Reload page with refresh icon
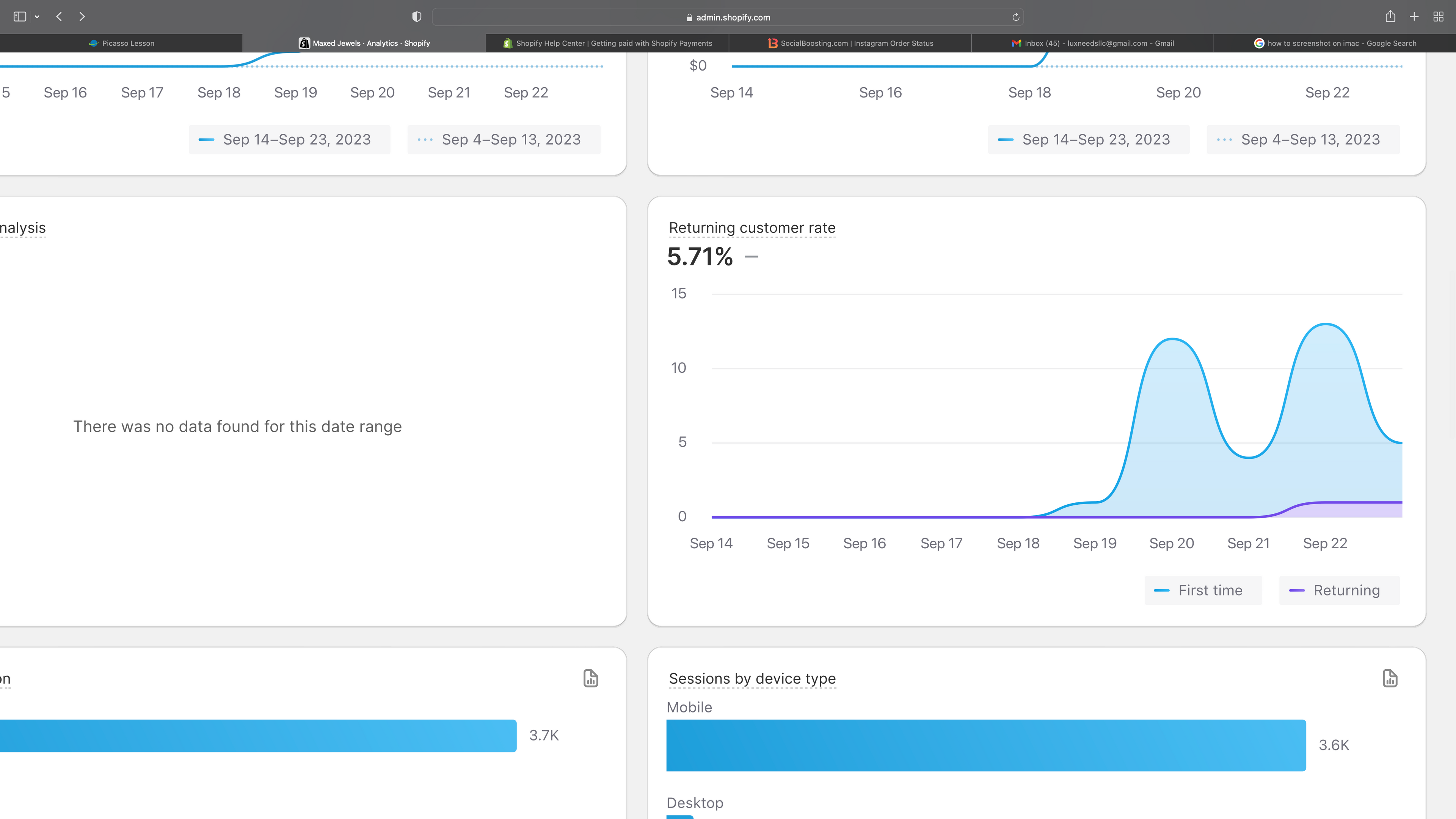1456x819 pixels. [x=1016, y=17]
